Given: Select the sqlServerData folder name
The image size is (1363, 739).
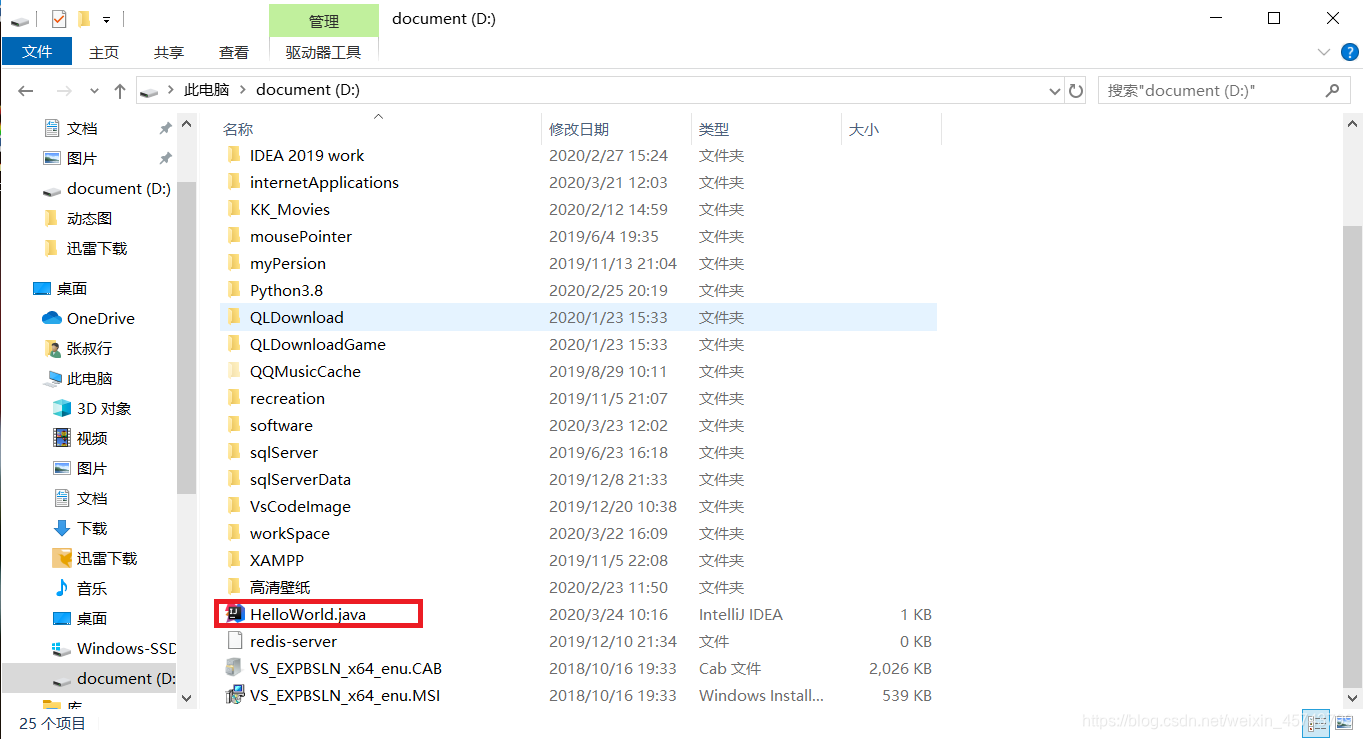Looking at the screenshot, I should (x=301, y=479).
